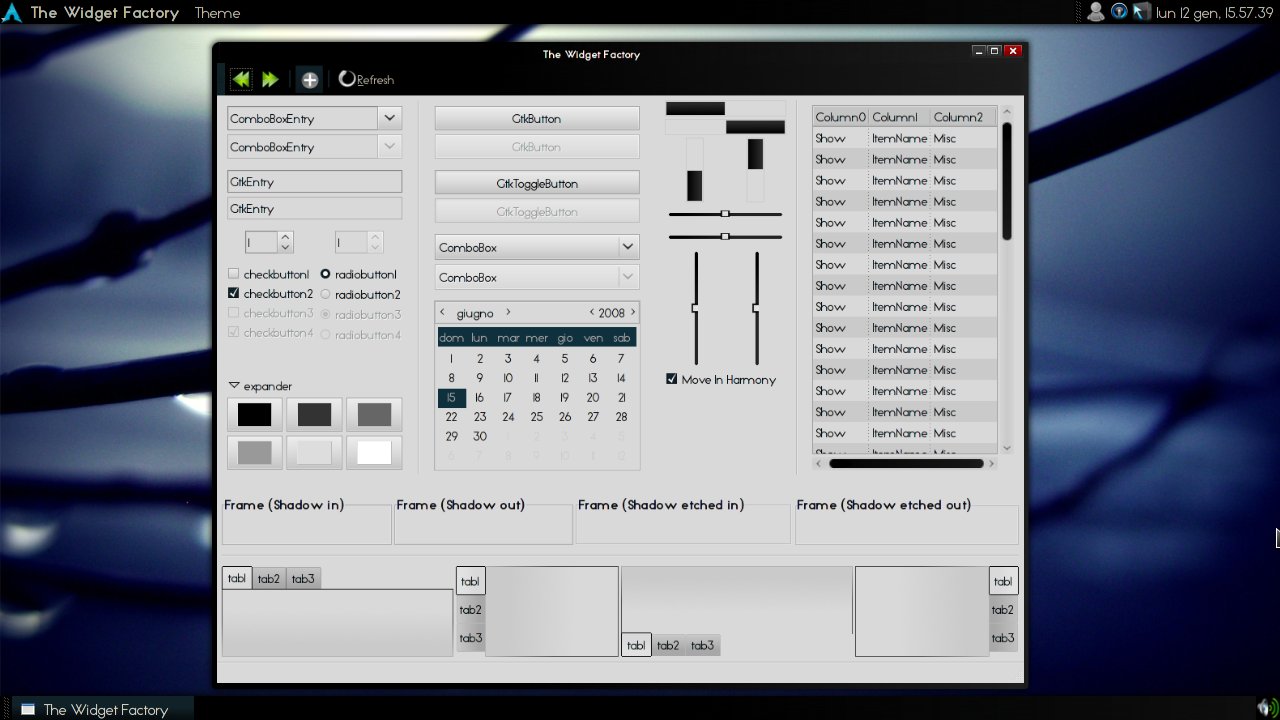Select day 30 in the calendar
Screen dimensions: 1280x720
coord(480,436)
